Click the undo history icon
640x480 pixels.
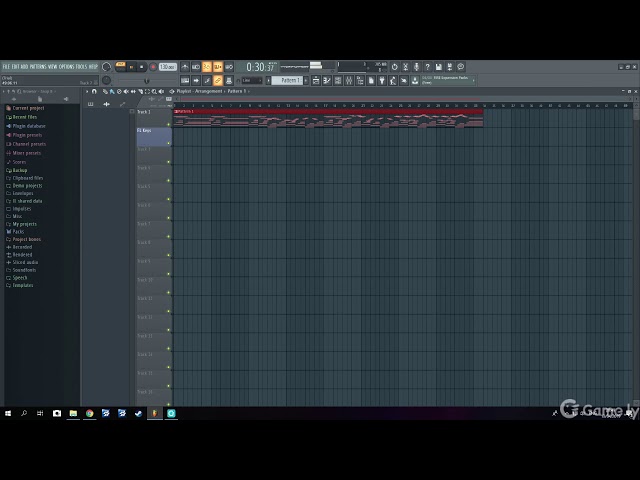pos(394,67)
